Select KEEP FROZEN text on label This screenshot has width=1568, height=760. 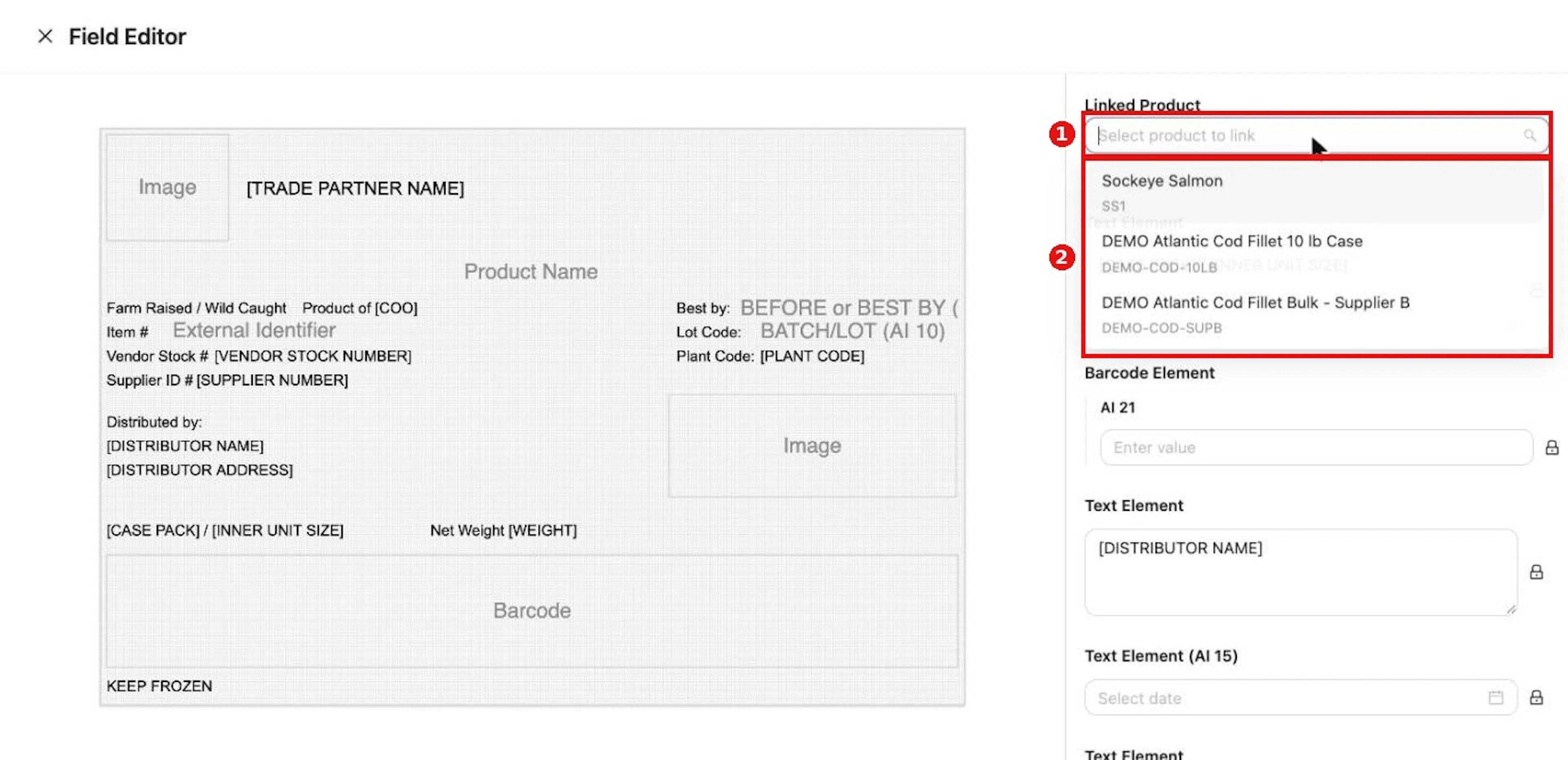click(x=160, y=686)
